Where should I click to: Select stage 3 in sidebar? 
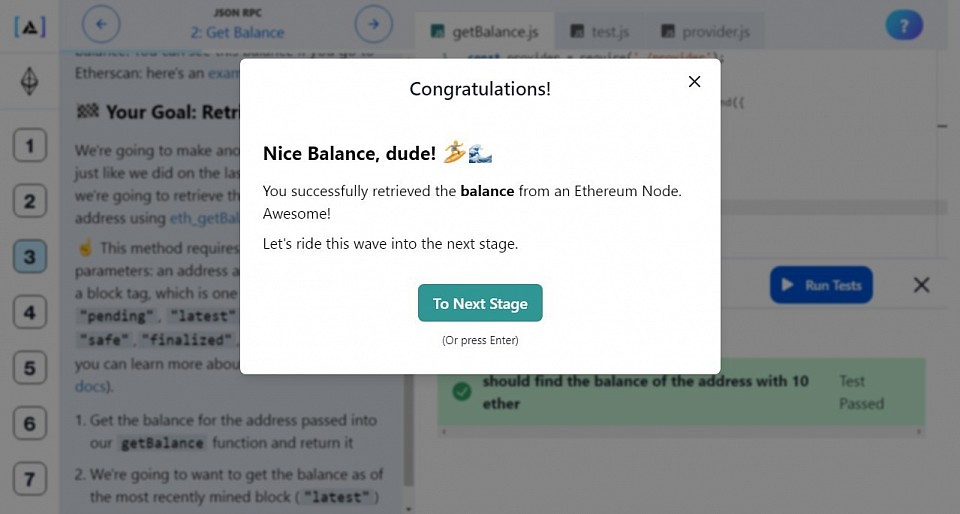29,256
